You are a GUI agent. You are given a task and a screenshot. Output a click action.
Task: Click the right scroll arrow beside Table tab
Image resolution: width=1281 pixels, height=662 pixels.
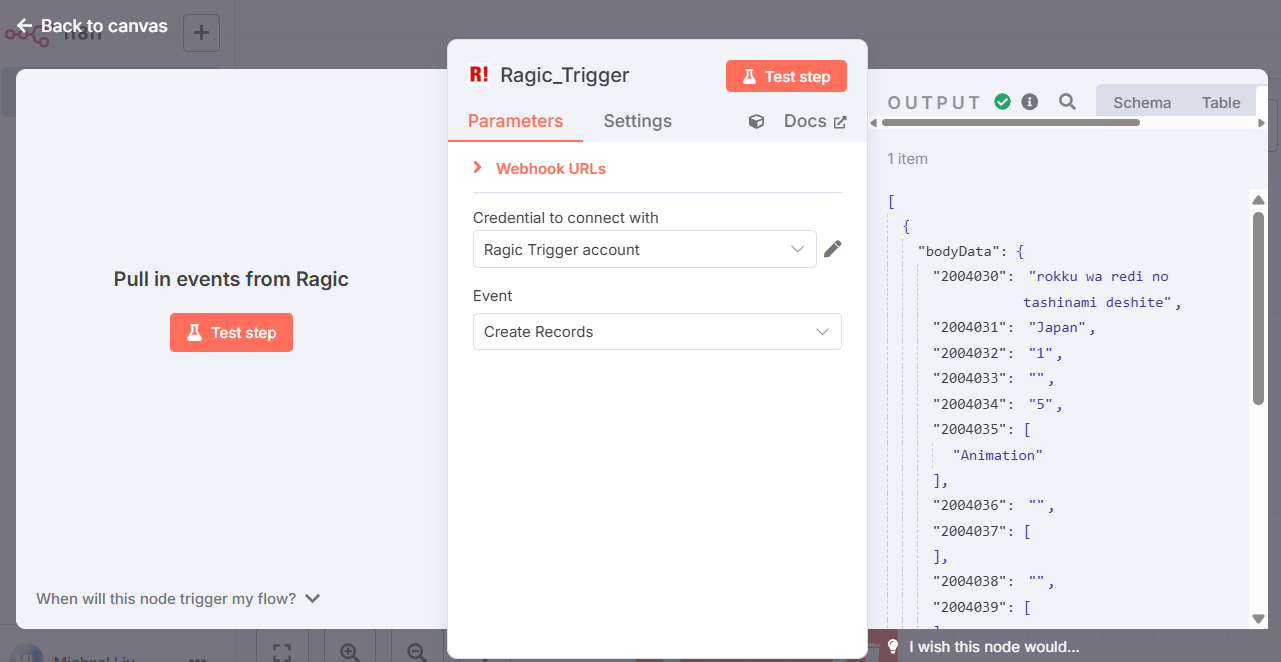tap(1261, 123)
